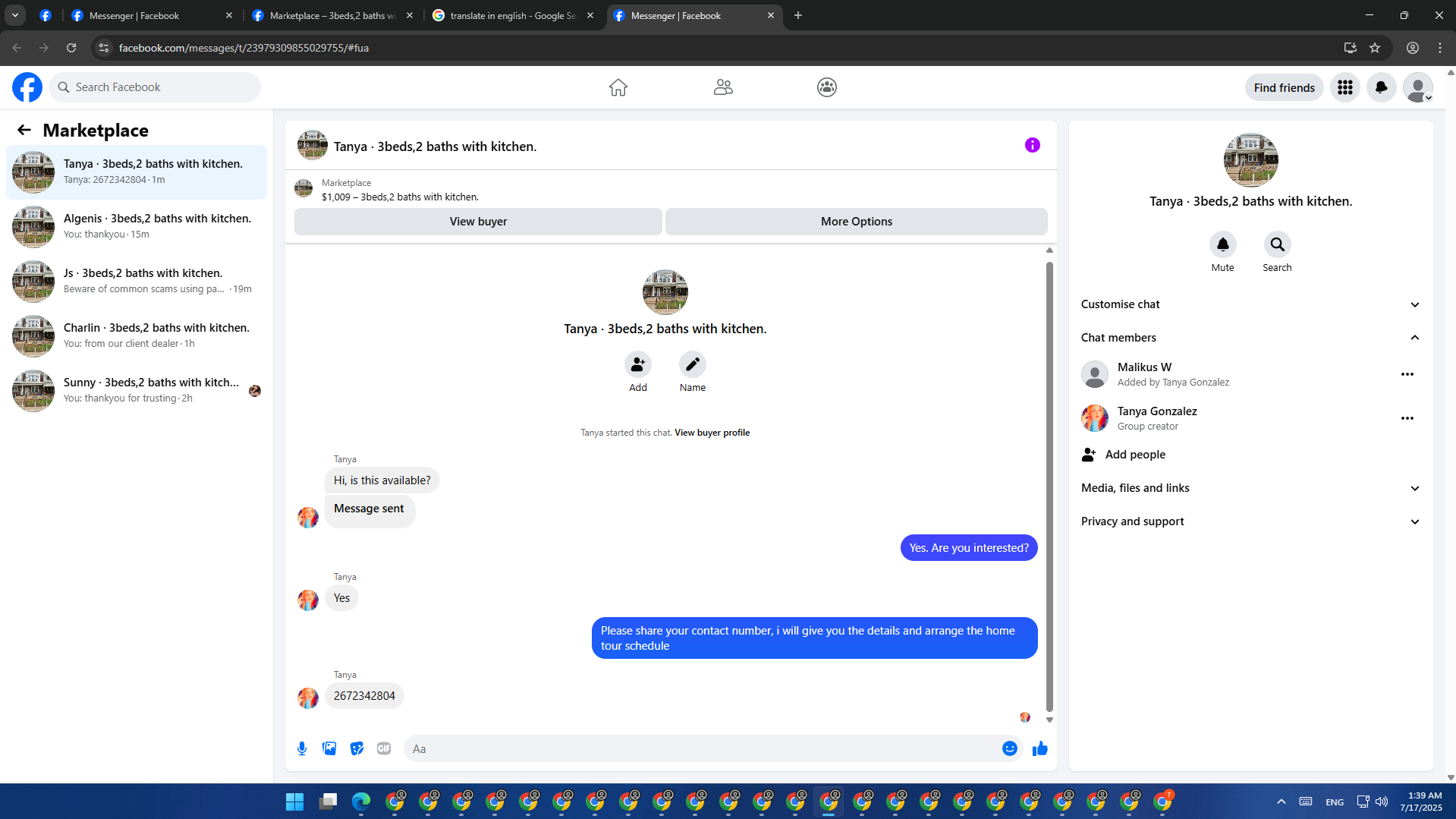Image resolution: width=1456 pixels, height=819 pixels.
Task: Open Windows Start menu
Action: pos(294,802)
